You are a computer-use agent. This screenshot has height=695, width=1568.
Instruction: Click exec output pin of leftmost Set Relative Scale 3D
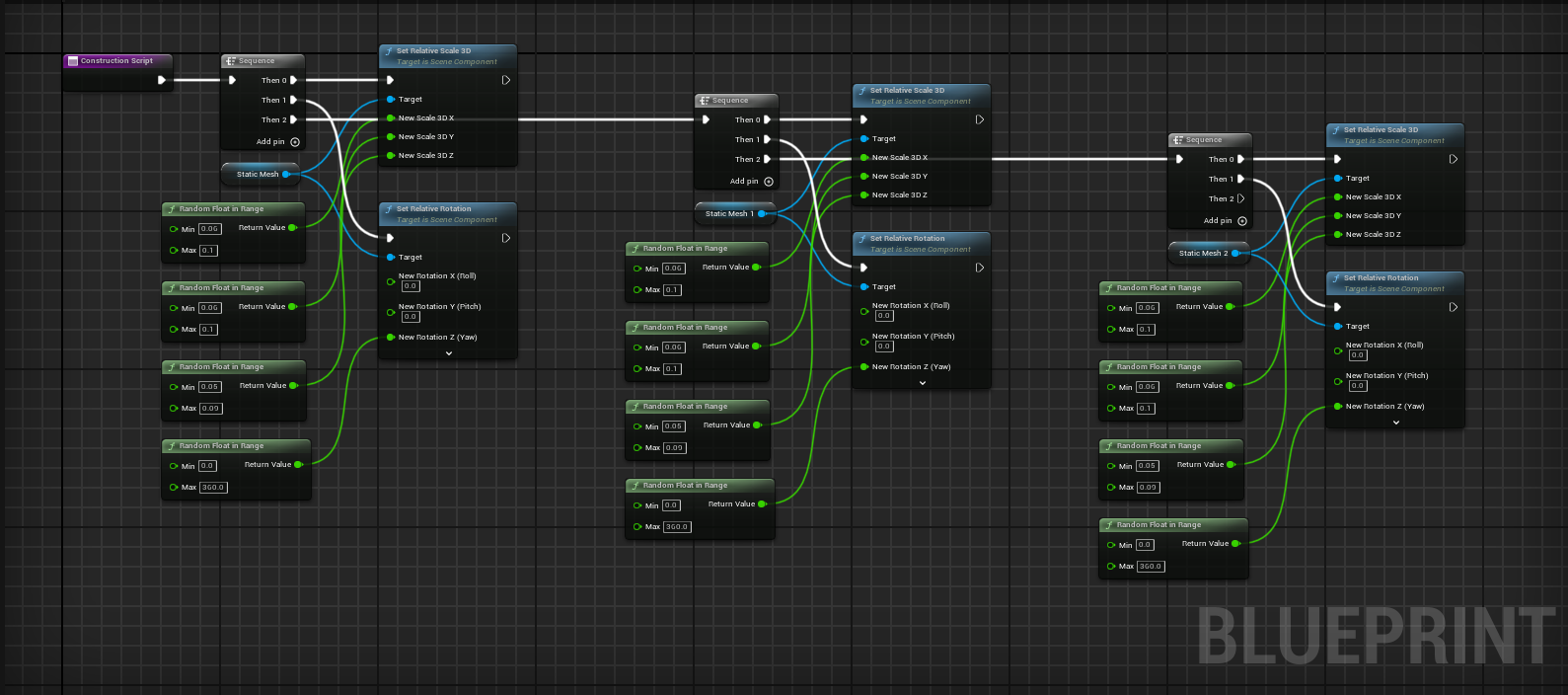[x=506, y=80]
